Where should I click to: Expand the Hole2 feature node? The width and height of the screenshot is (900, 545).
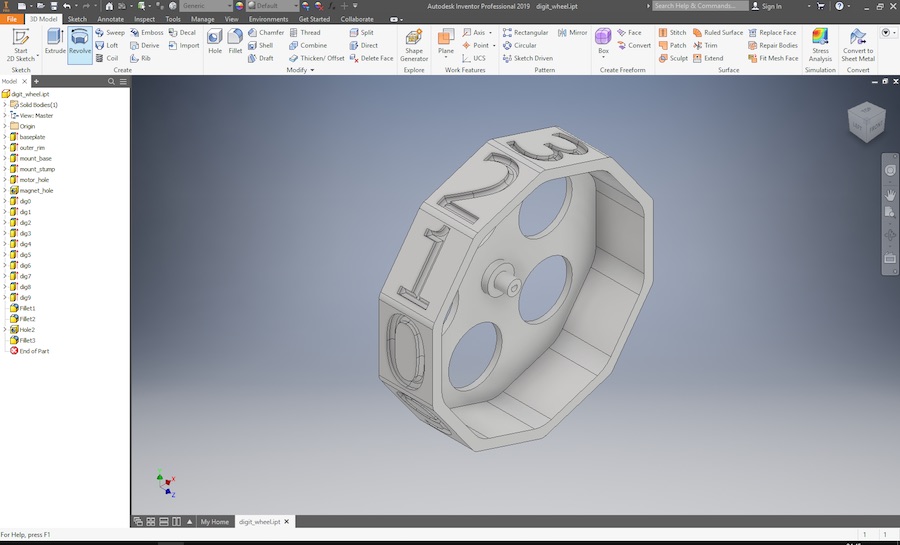[5, 330]
